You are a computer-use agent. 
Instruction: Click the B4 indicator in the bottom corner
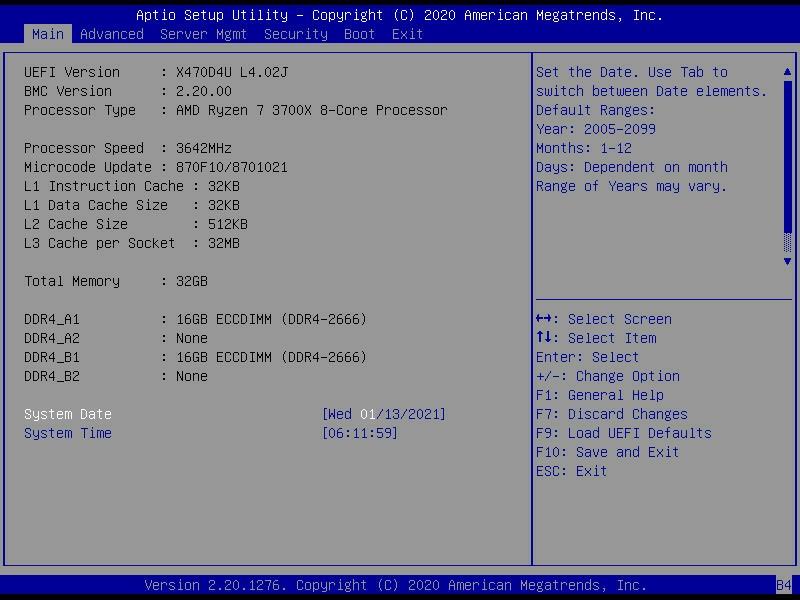pyautogui.click(x=784, y=585)
